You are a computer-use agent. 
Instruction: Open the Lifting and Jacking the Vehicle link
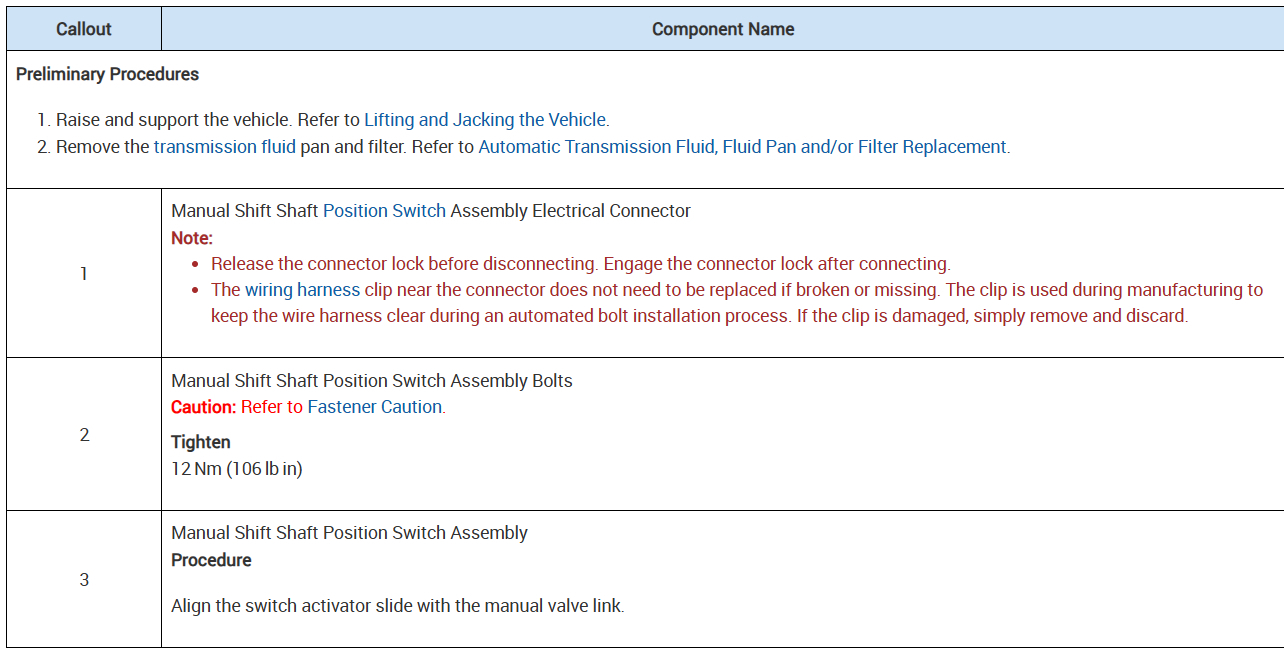pos(485,120)
